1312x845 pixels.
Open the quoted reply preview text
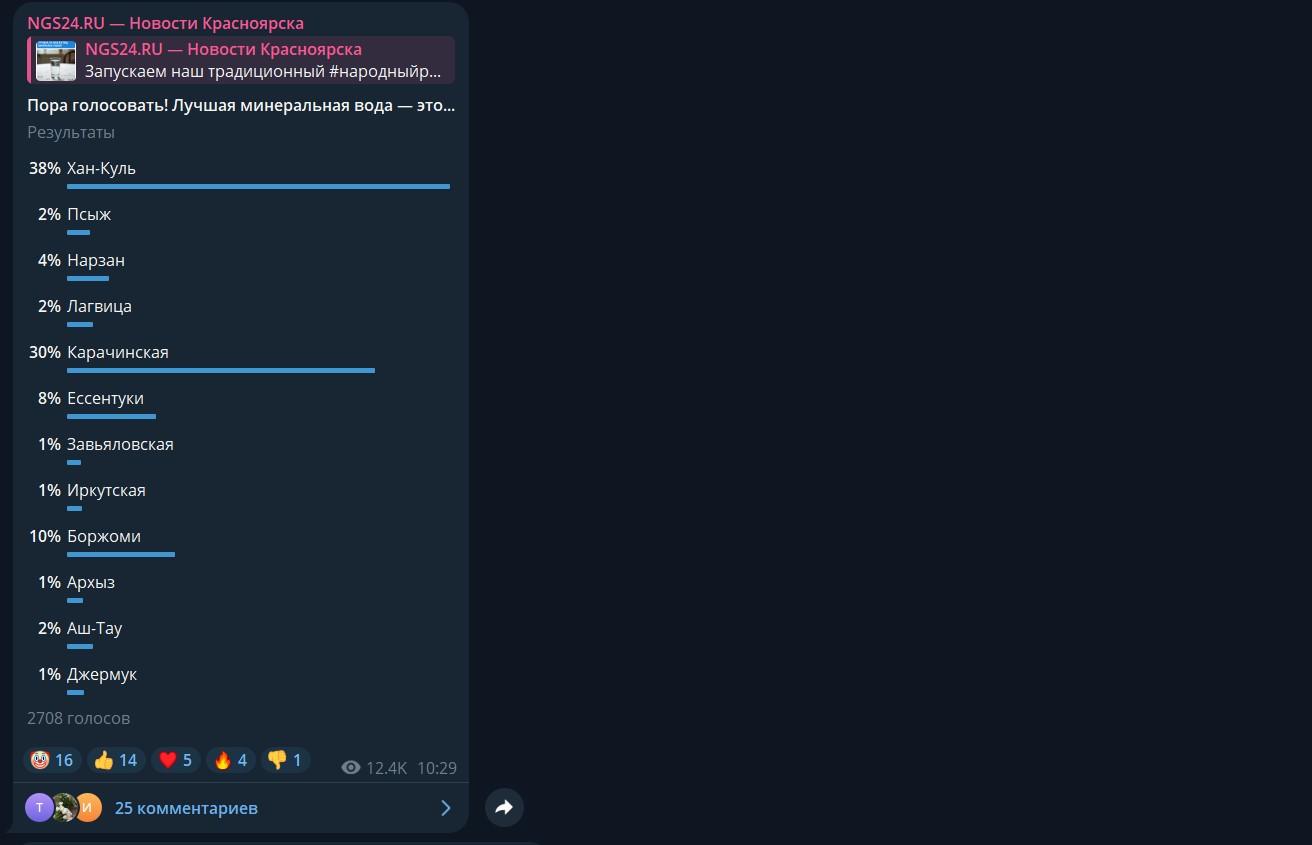263,72
